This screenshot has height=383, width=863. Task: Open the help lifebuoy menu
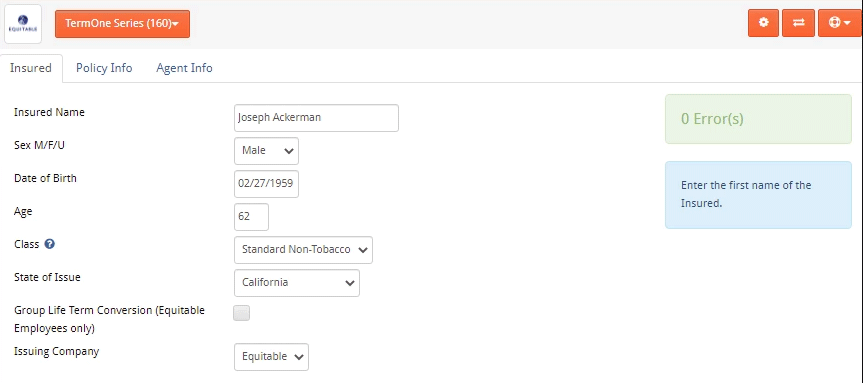(x=839, y=23)
